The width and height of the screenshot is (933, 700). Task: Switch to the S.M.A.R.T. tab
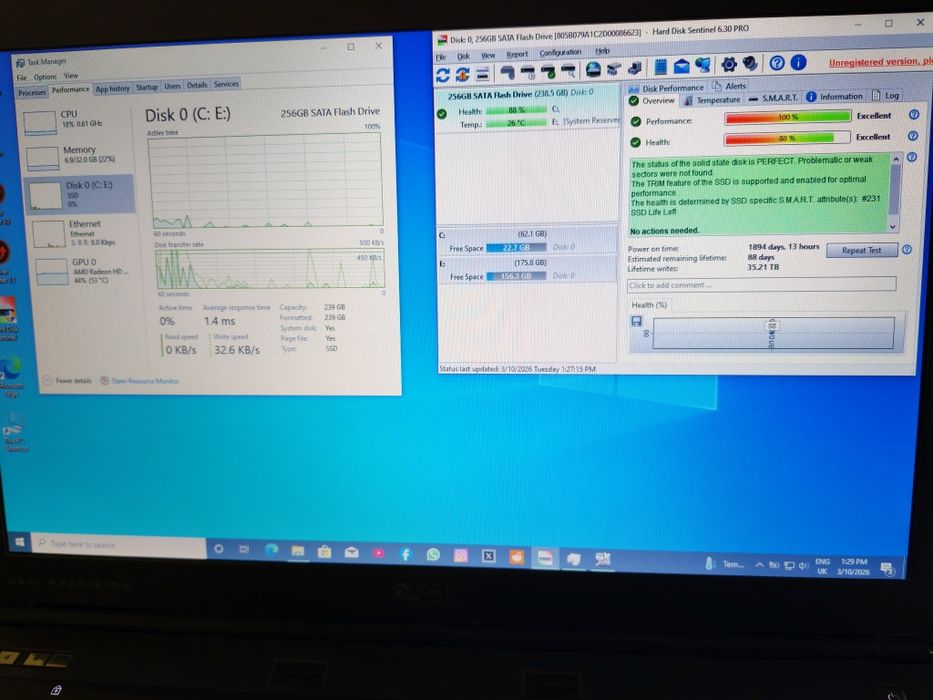tap(774, 98)
